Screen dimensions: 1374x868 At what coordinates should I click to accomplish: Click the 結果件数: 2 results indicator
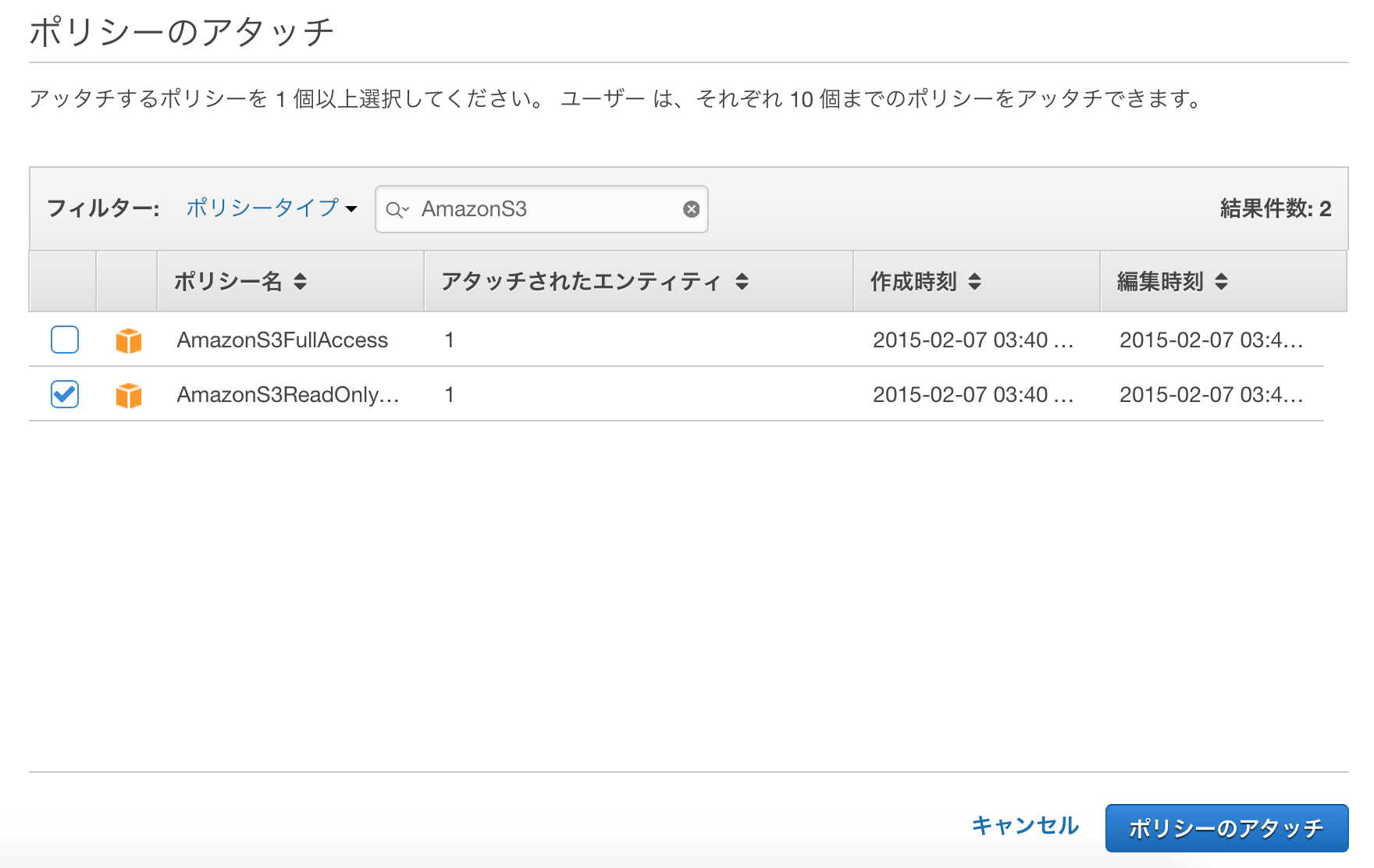tap(1274, 208)
